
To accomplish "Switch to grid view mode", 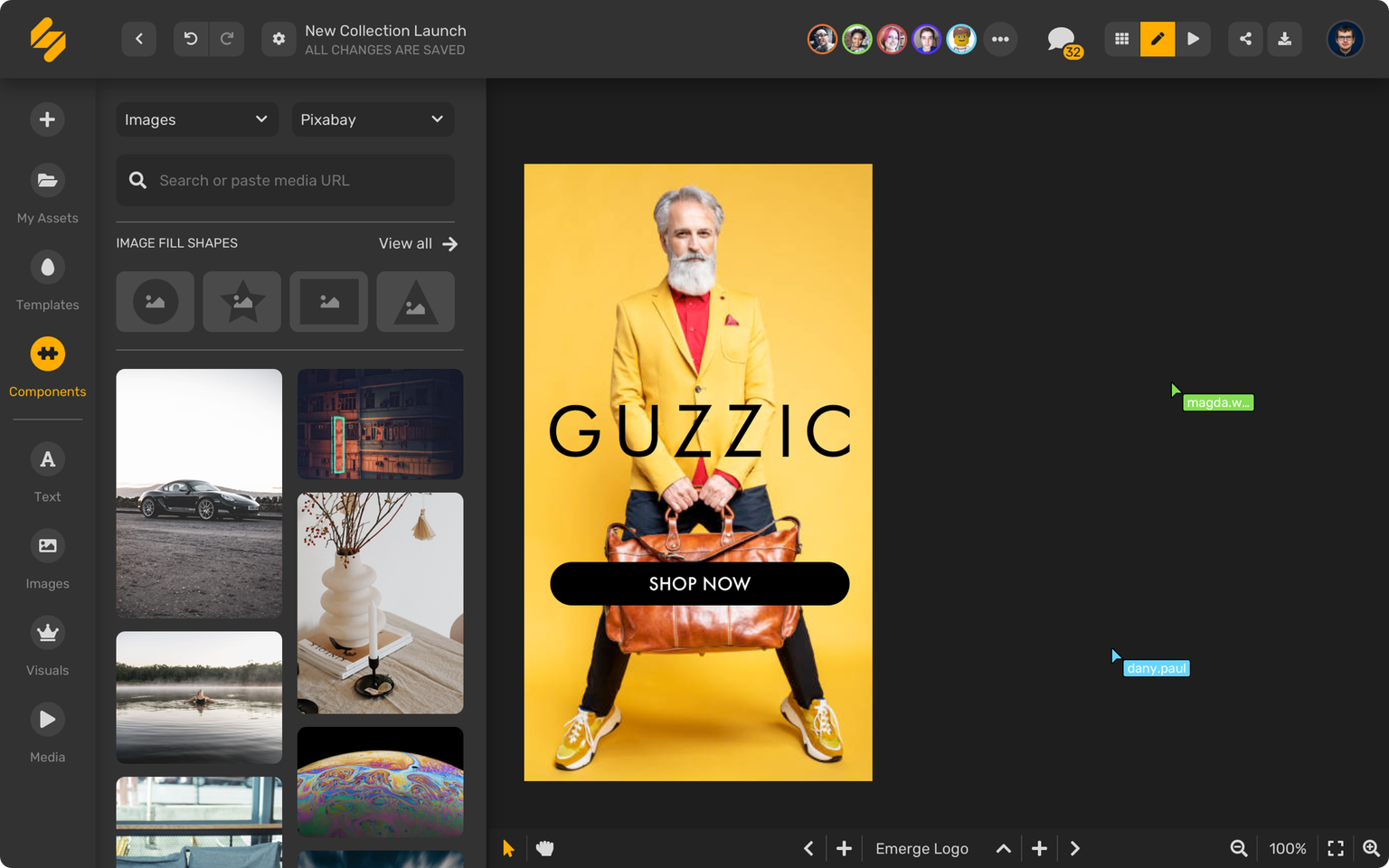I will [x=1121, y=39].
